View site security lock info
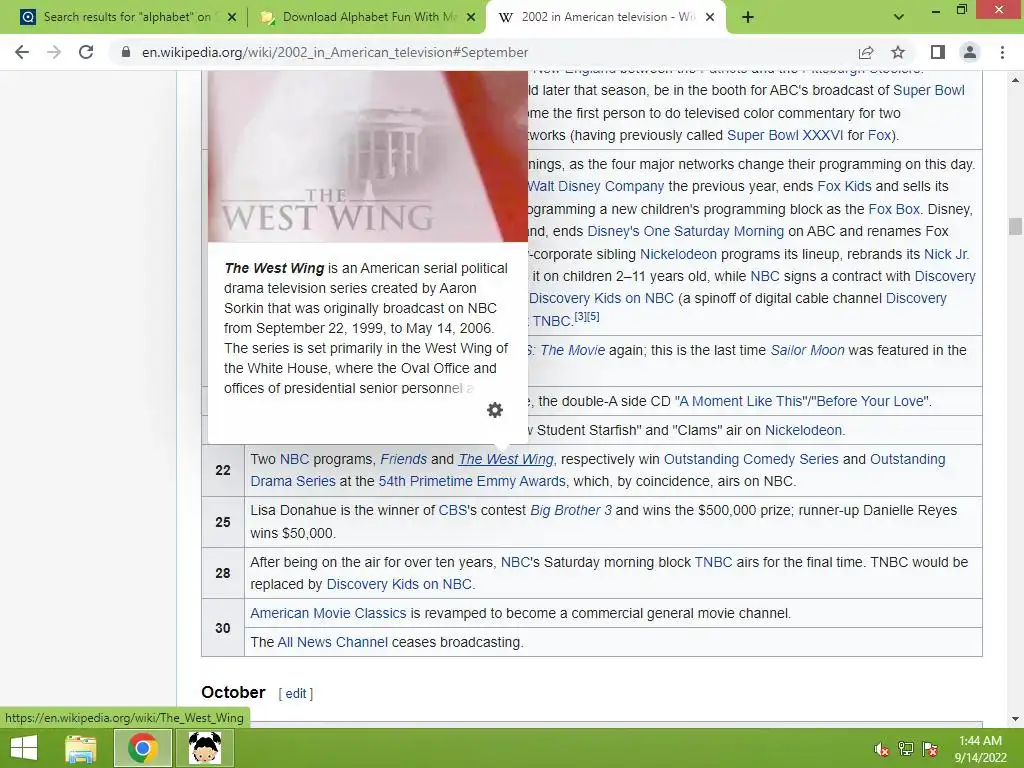 pos(126,52)
